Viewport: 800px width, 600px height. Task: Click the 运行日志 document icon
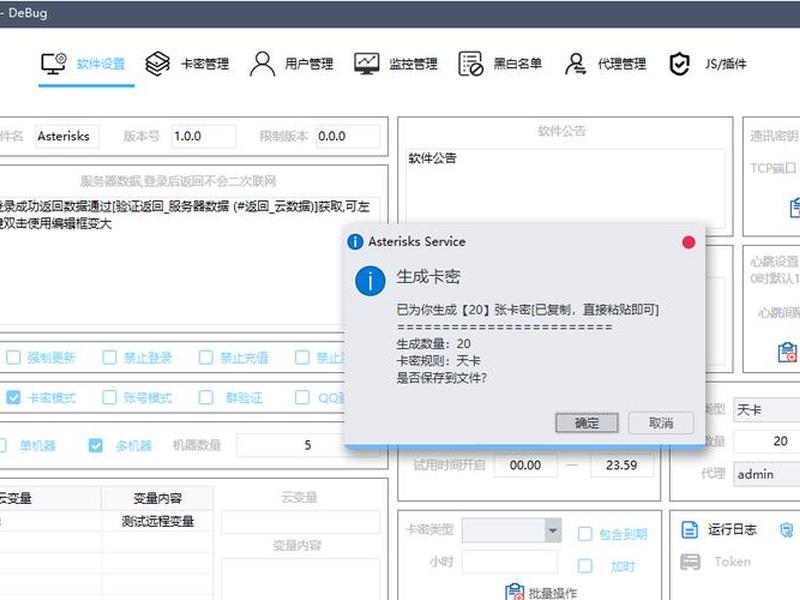click(690, 530)
